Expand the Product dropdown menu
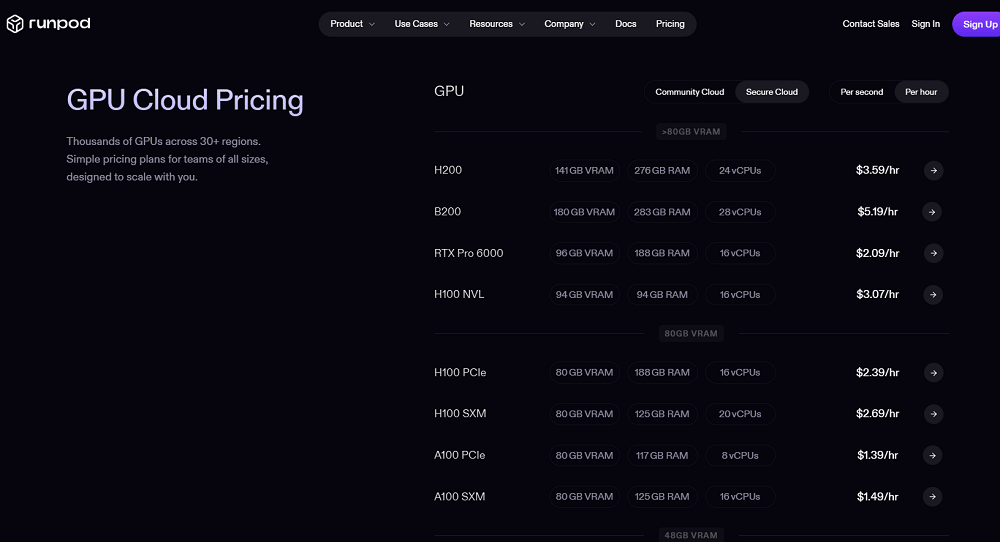1000x542 pixels. click(352, 24)
